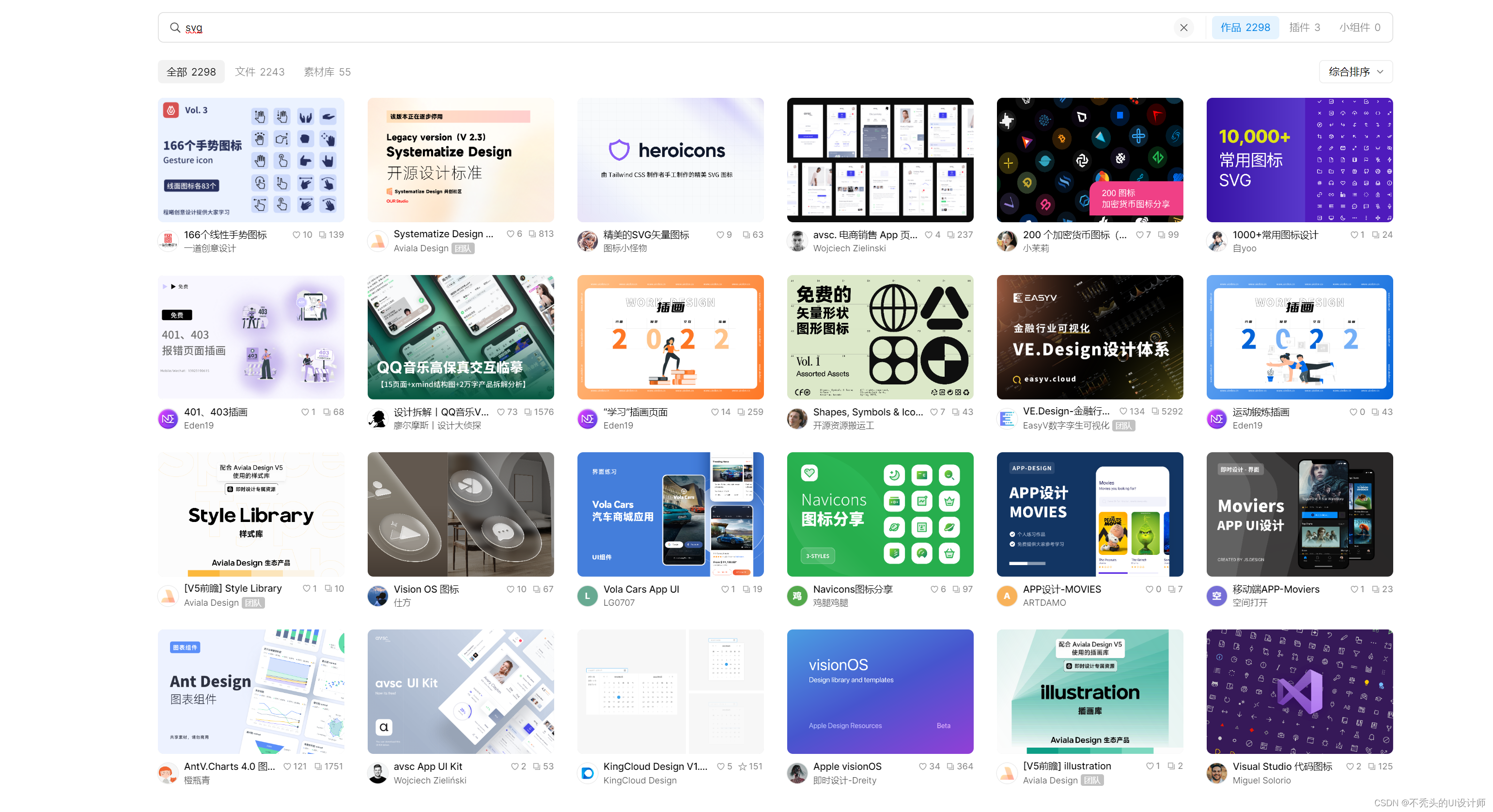
Task: Click heart icon on VE.Design card
Action: (x=1123, y=411)
